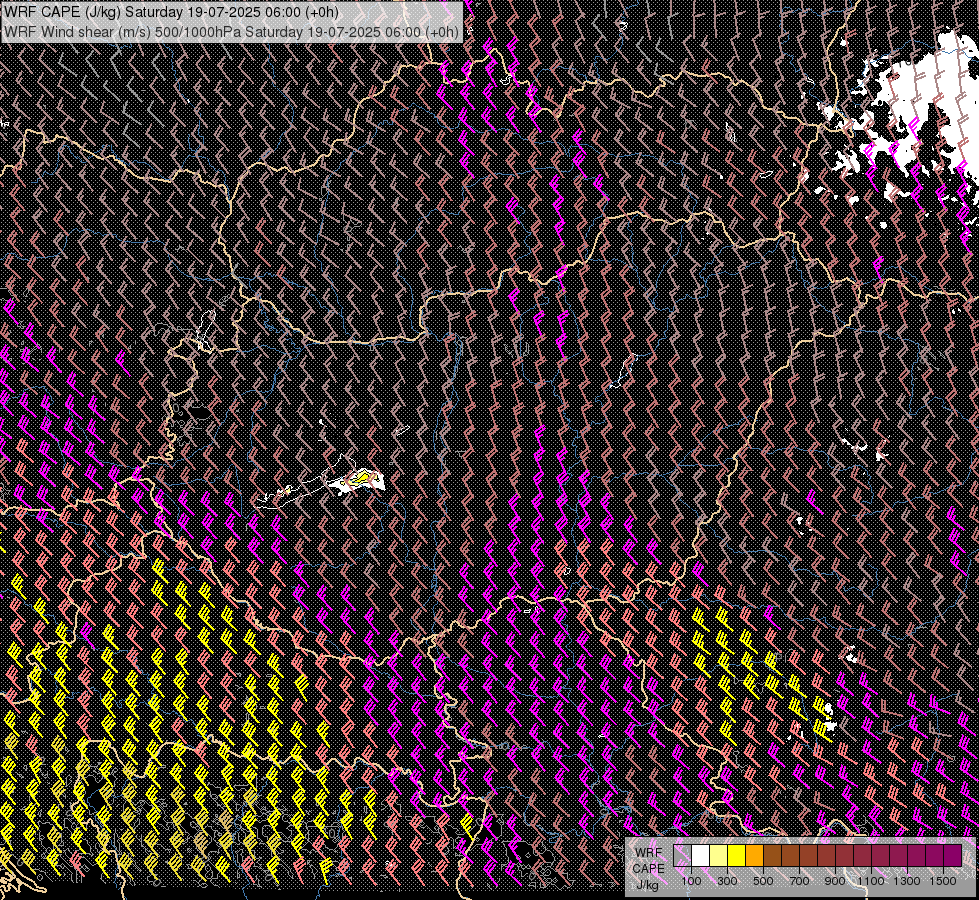Click the J/kg unit label in legend
Viewport: 979px width, 900px height.
pos(647,885)
